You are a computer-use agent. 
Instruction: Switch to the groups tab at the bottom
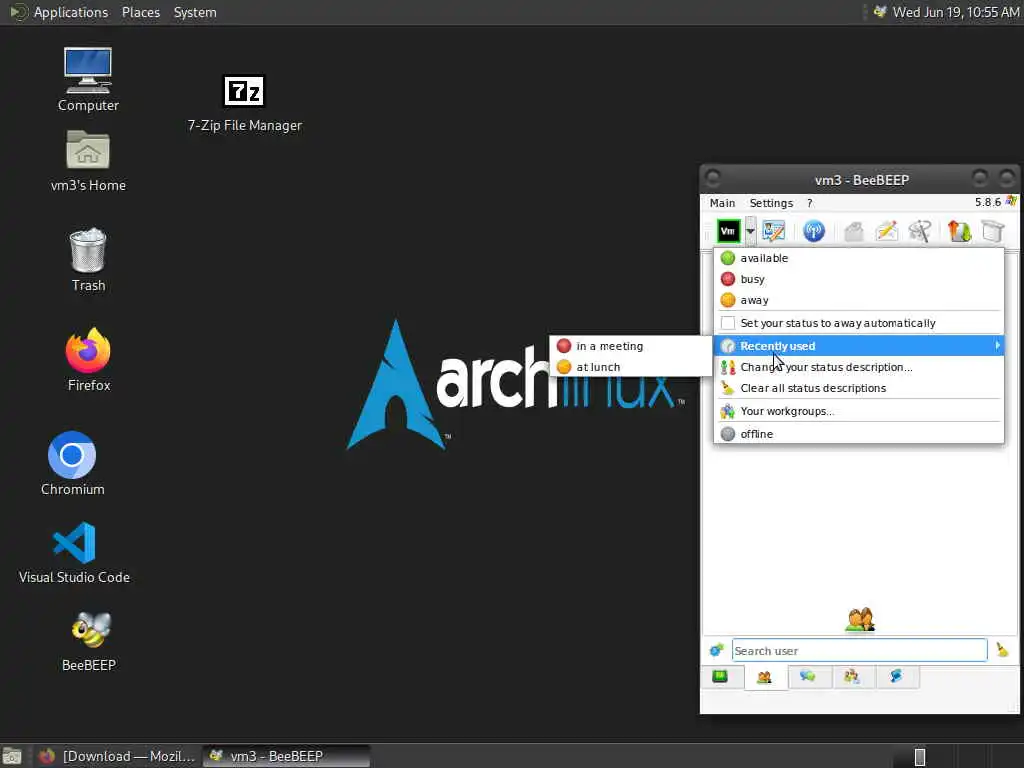(x=852, y=676)
